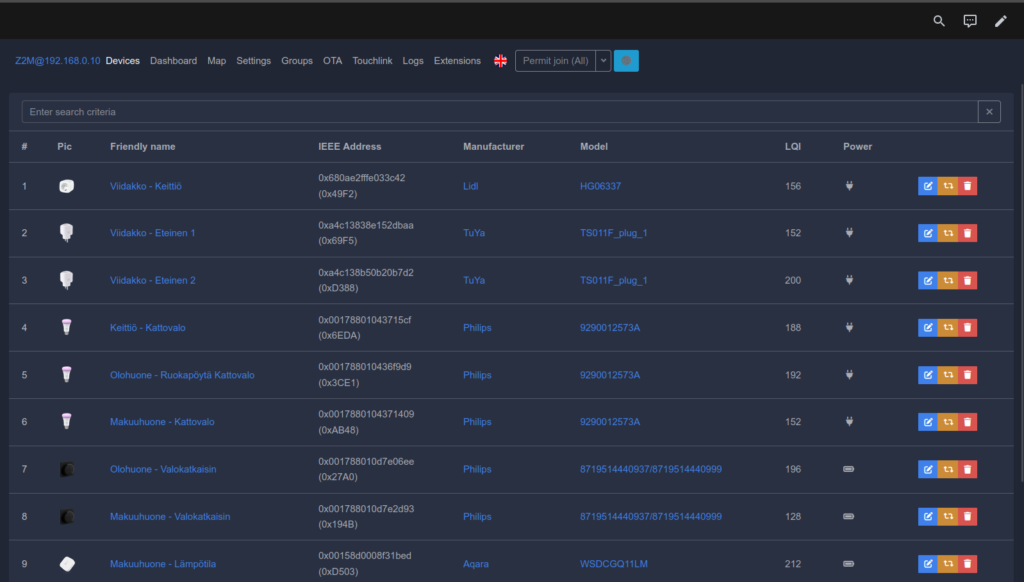The image size is (1024, 582).
Task: Click the search icon in the top bar
Action: [938, 20]
